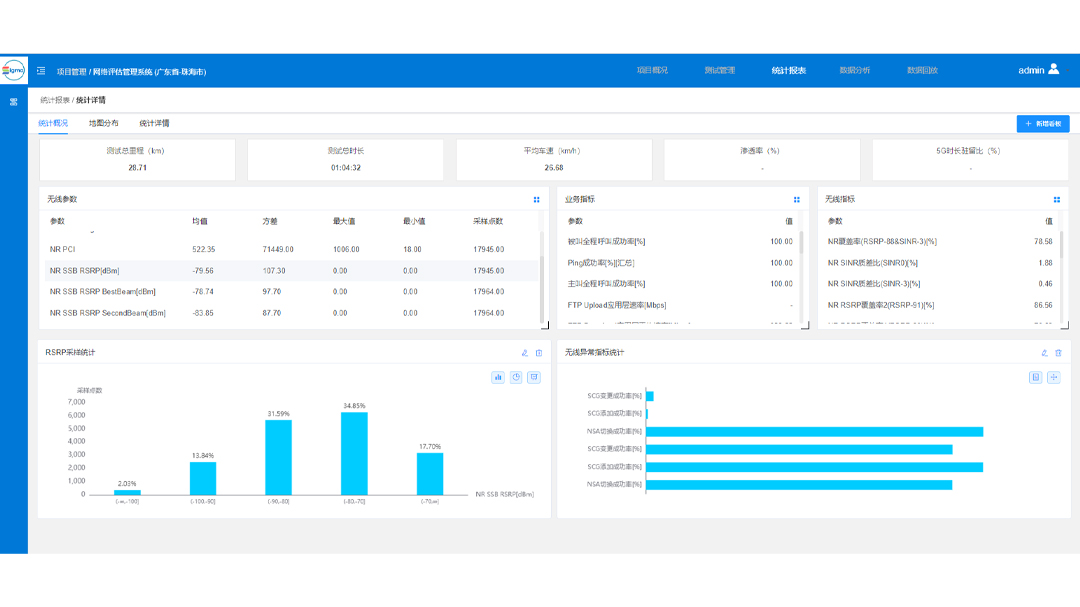Image resolution: width=1080 pixels, height=607 pixels.
Task: Delete the RSRP采样统计 chart panel
Action: (x=539, y=353)
